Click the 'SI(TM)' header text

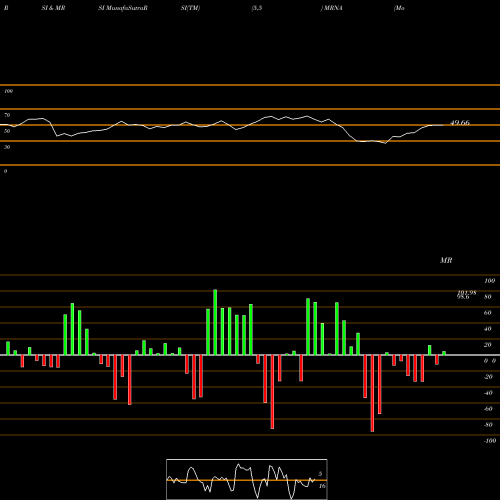pyautogui.click(x=190, y=8)
